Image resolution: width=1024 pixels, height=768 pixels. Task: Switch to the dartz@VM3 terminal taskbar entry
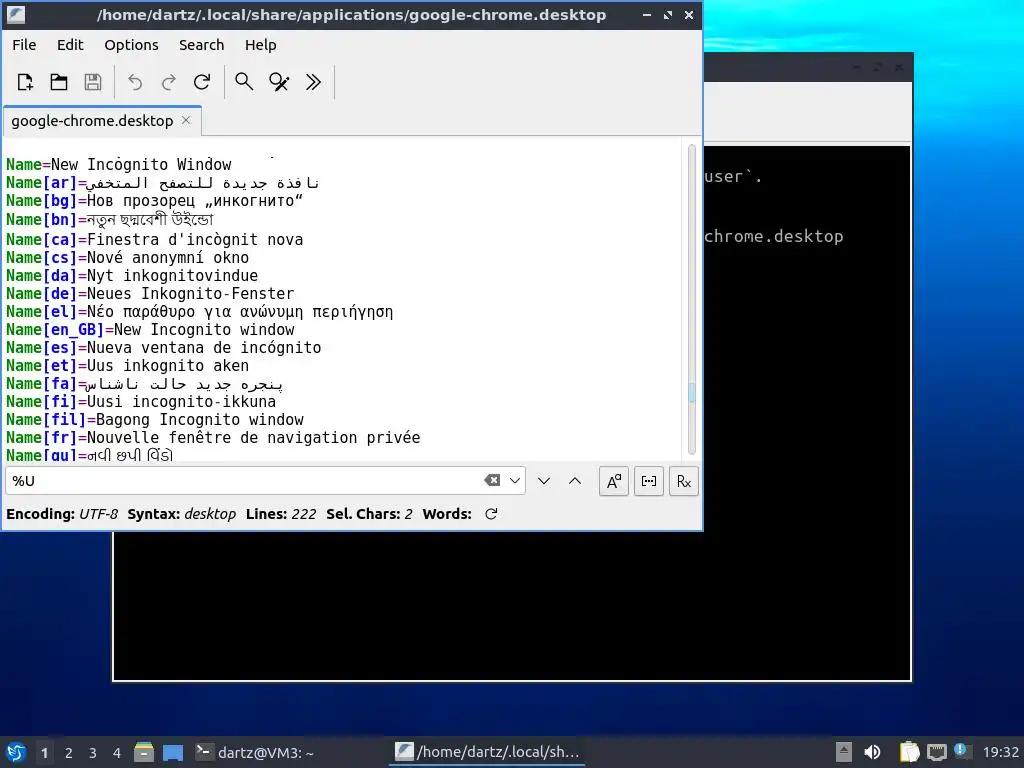255,753
